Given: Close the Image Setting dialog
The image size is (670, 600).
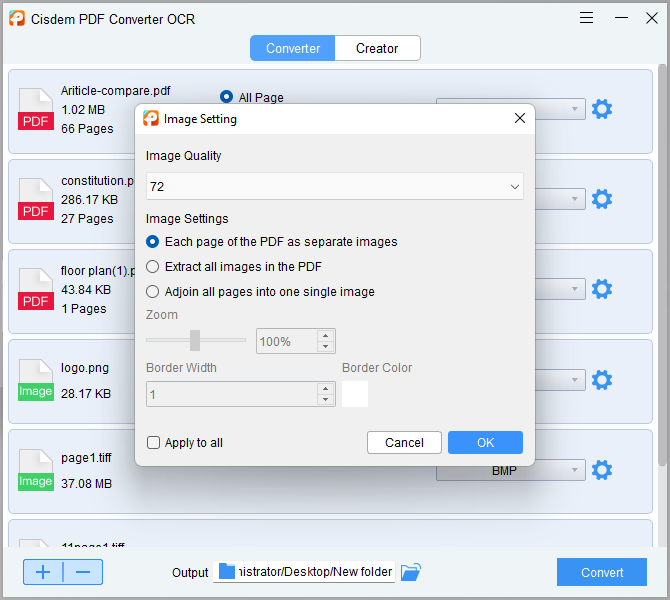Looking at the screenshot, I should coord(520,118).
